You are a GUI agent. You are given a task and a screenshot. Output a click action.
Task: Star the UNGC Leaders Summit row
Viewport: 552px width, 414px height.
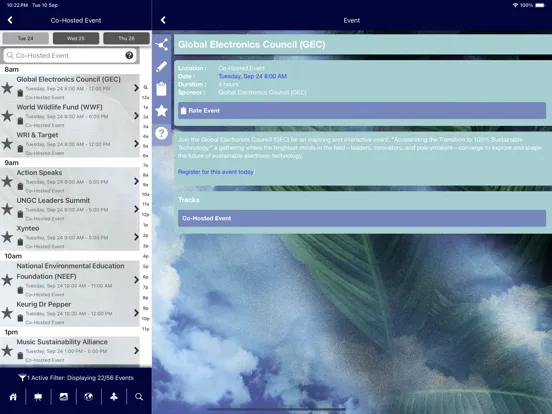click(7, 209)
